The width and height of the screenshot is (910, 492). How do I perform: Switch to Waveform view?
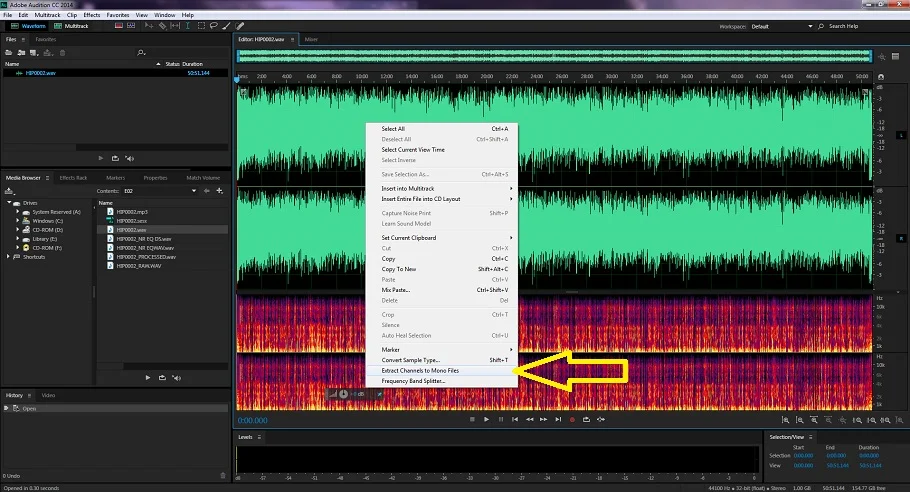click(28, 26)
